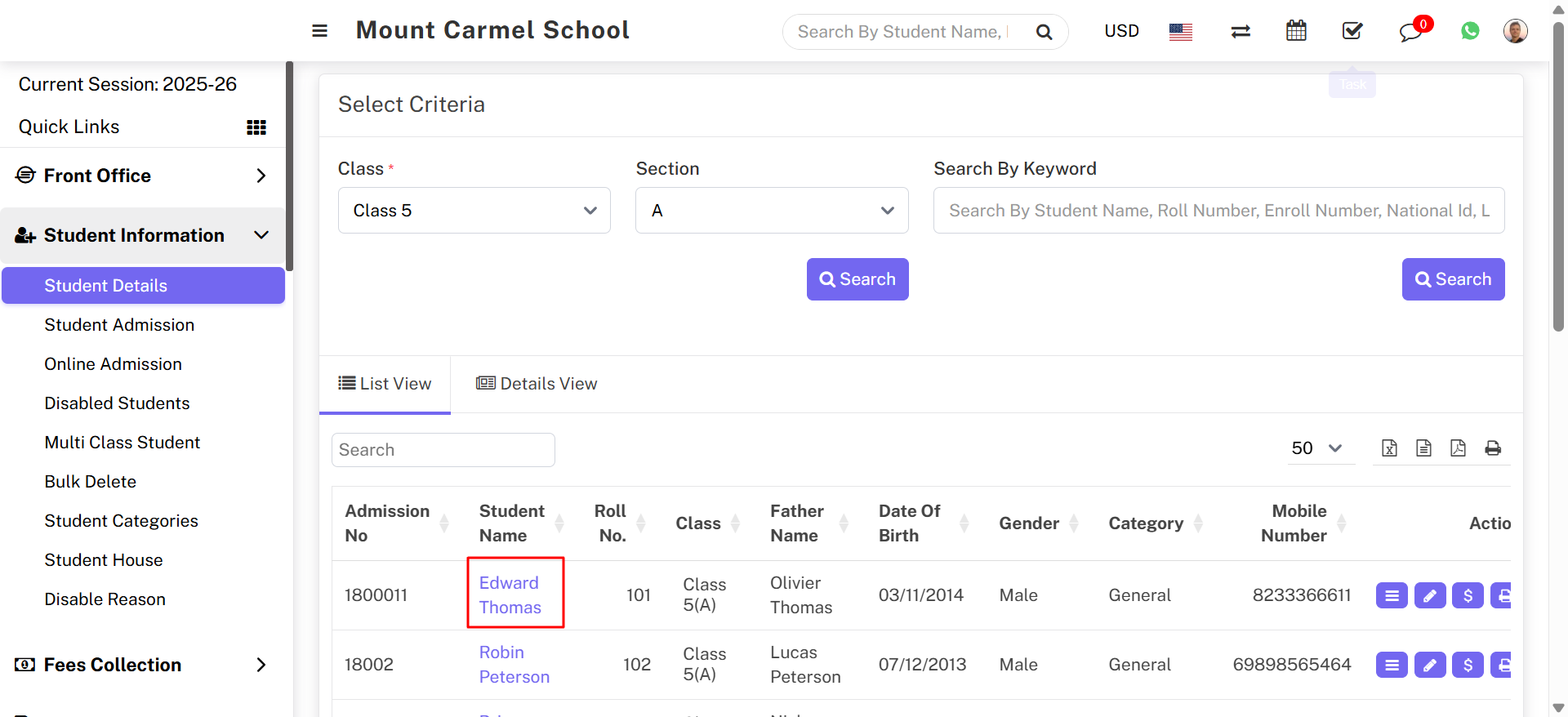1568x717 pixels.
Task: Open Student Admission in sidebar
Action: 119,325
